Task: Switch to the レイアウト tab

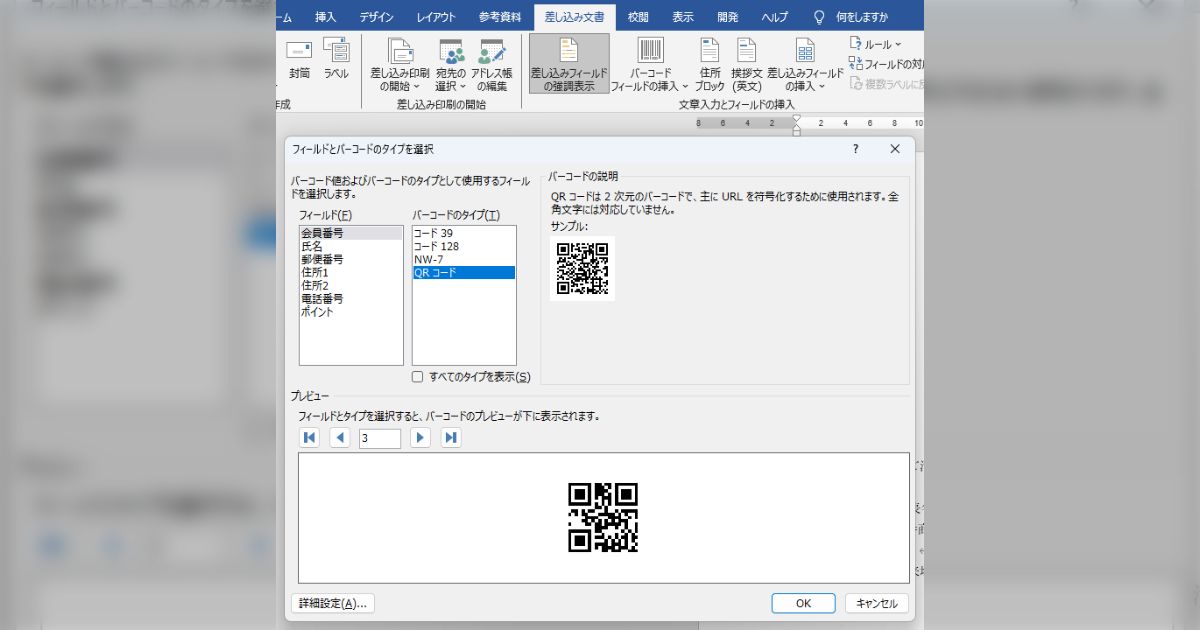Action: (436, 17)
